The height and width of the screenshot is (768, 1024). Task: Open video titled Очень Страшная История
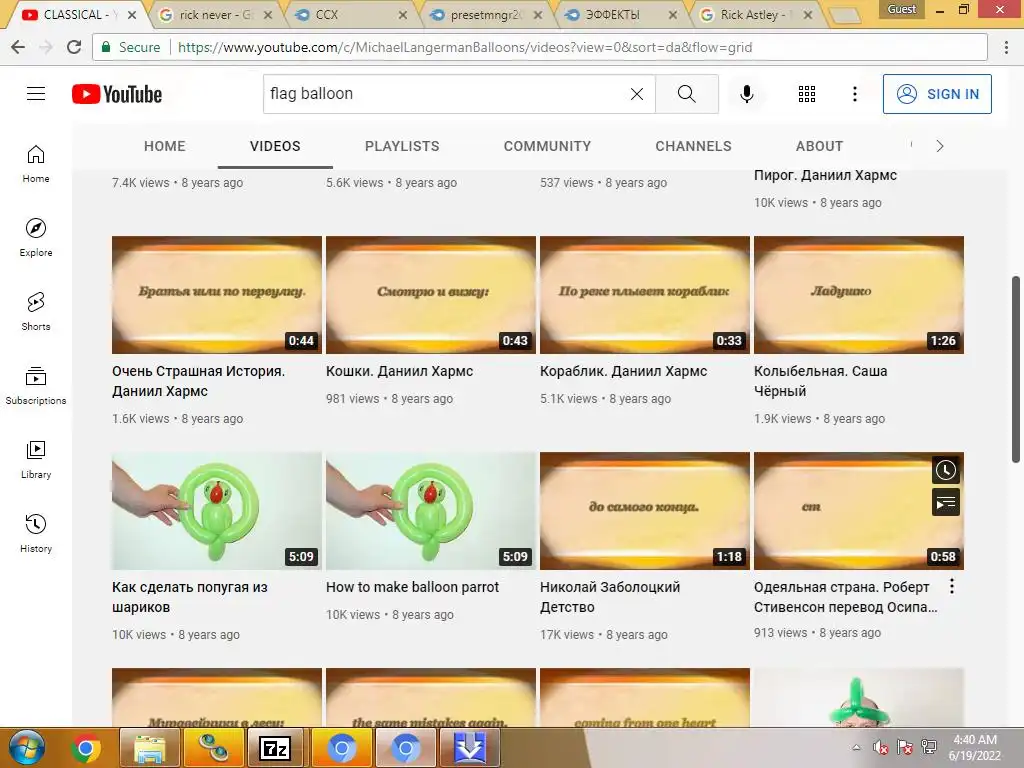[x=198, y=381]
